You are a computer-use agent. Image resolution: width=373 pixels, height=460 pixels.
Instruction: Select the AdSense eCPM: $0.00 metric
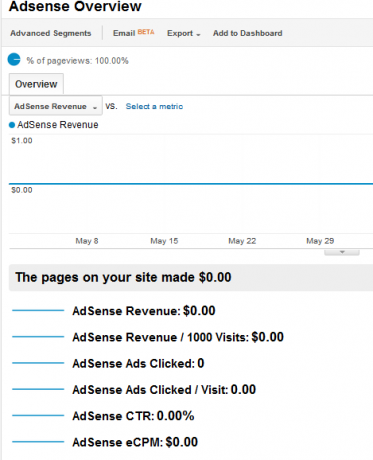(x=135, y=442)
